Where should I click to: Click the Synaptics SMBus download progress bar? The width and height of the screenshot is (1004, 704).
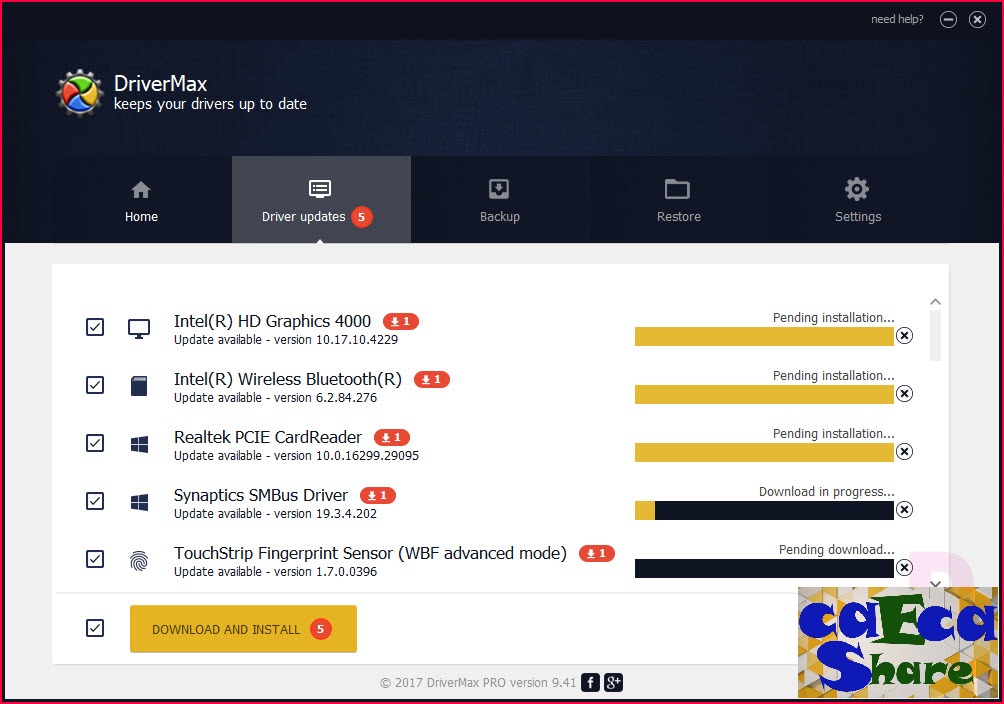(764, 511)
